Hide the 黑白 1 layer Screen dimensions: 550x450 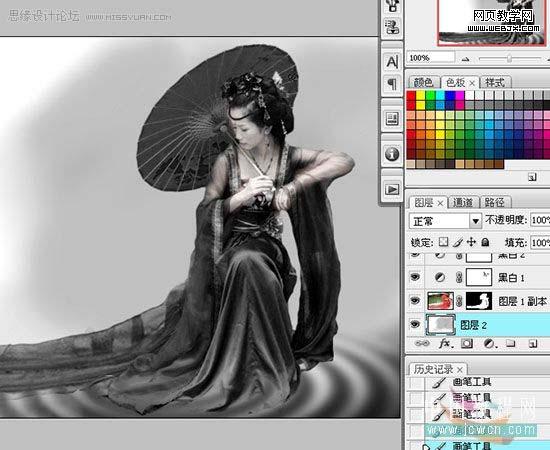(415, 277)
